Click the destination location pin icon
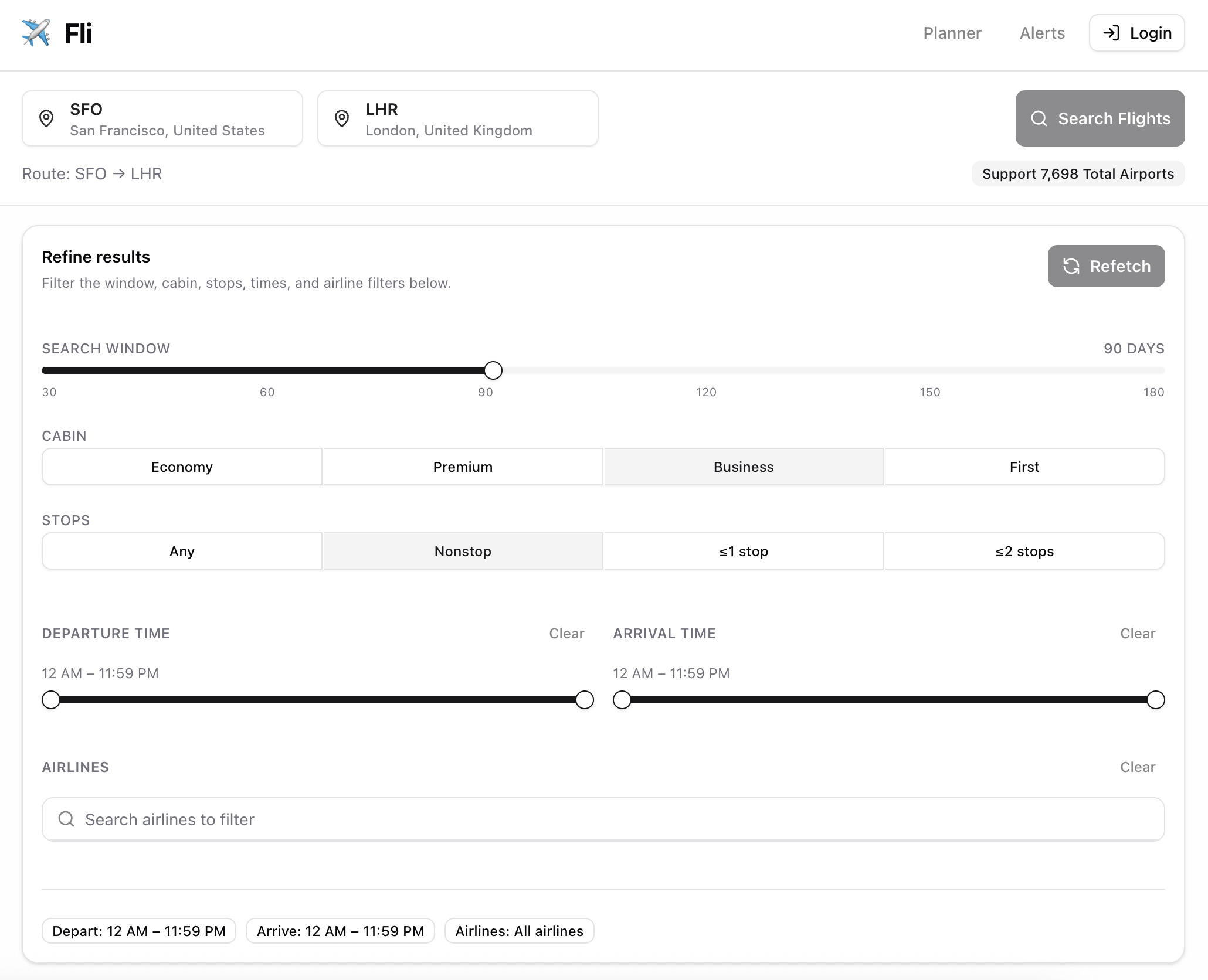 pos(342,118)
